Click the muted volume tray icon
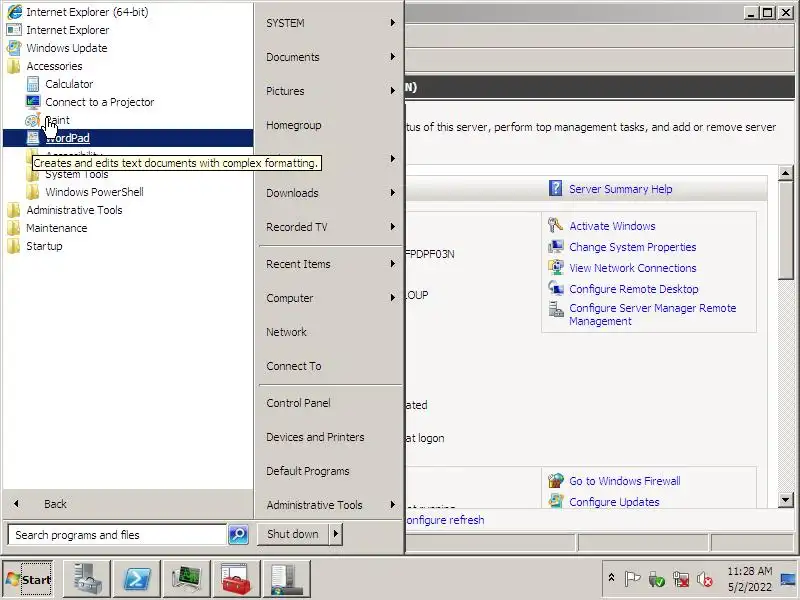 pos(705,579)
